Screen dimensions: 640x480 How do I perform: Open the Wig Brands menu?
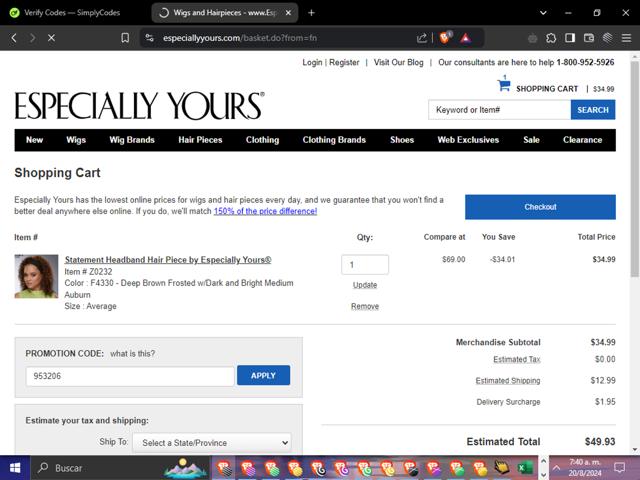(132, 140)
